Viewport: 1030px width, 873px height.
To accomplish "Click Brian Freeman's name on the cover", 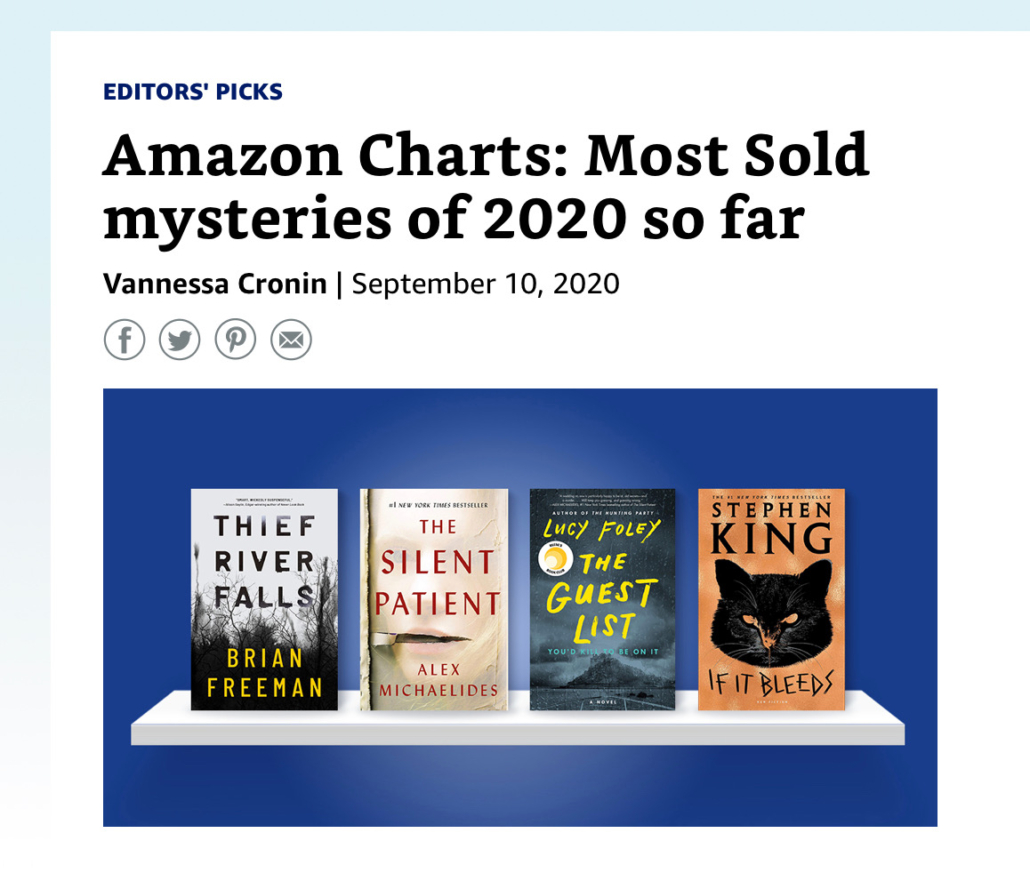I will pos(263,672).
